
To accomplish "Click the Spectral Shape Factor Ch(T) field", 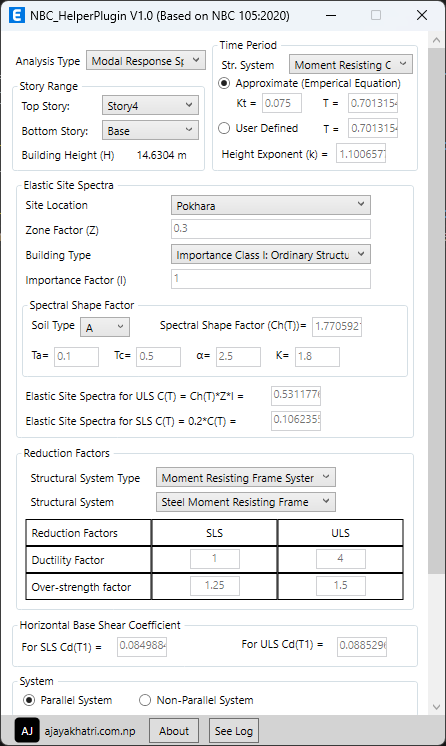I will [x=337, y=326].
